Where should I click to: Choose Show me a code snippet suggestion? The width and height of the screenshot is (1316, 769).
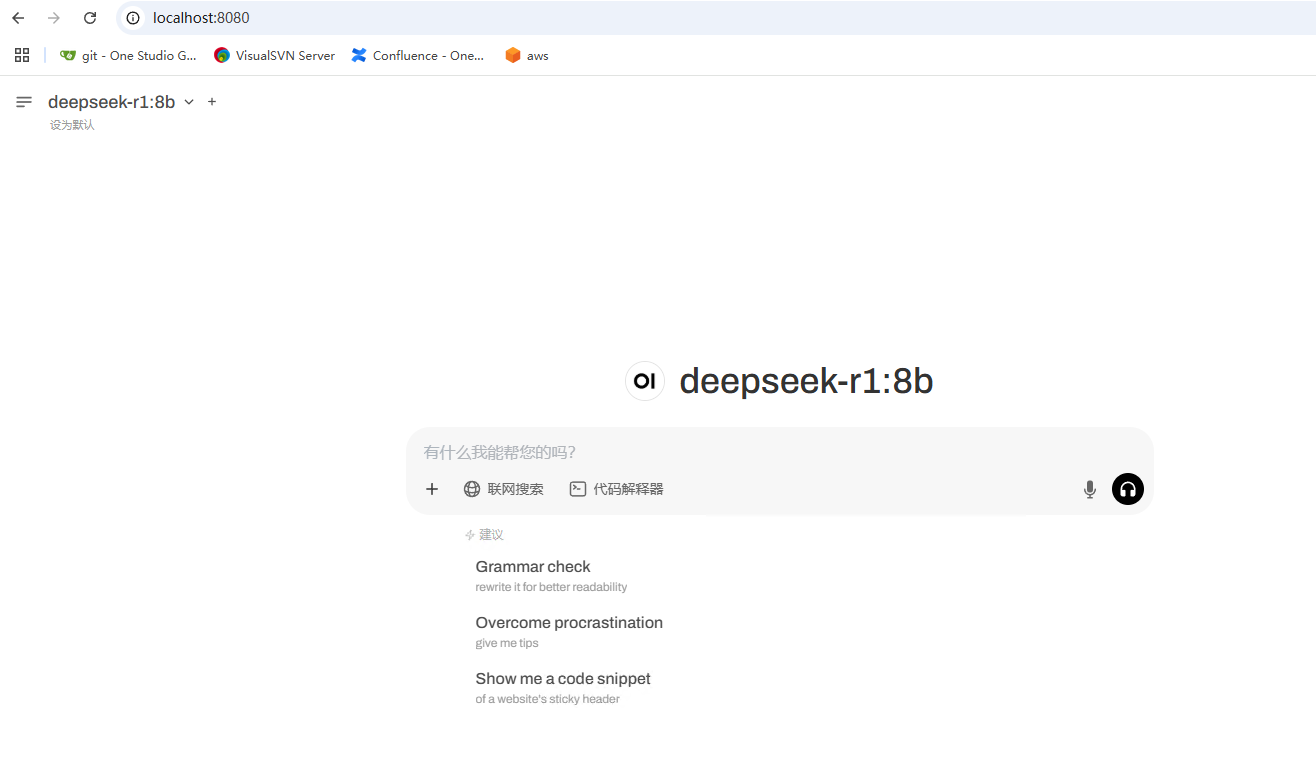(563, 688)
